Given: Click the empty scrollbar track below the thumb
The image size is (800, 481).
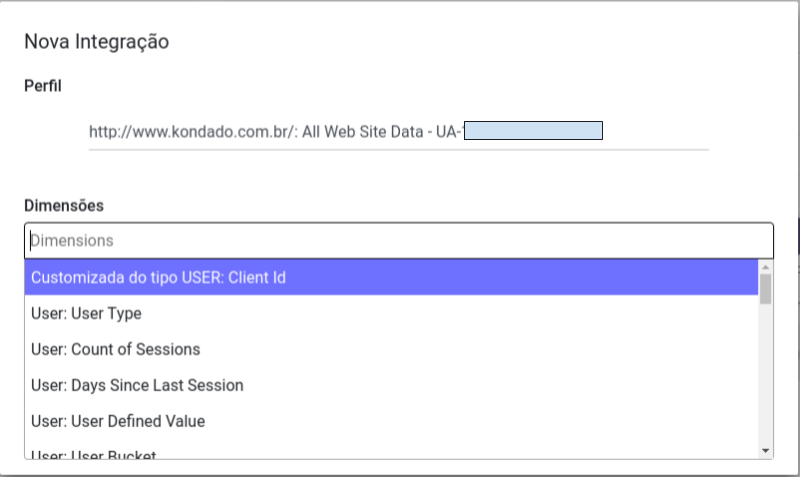Looking at the screenshot, I should [766, 380].
